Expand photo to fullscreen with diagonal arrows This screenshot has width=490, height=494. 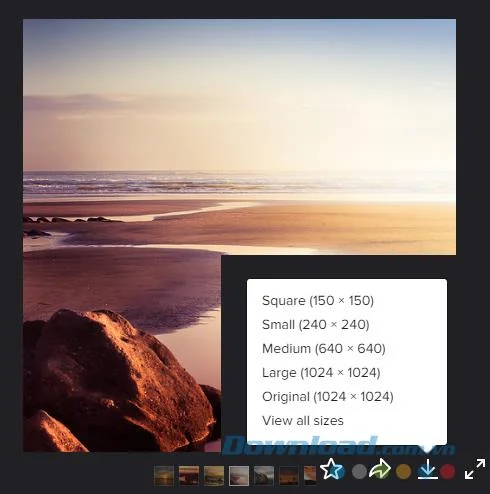(x=475, y=469)
